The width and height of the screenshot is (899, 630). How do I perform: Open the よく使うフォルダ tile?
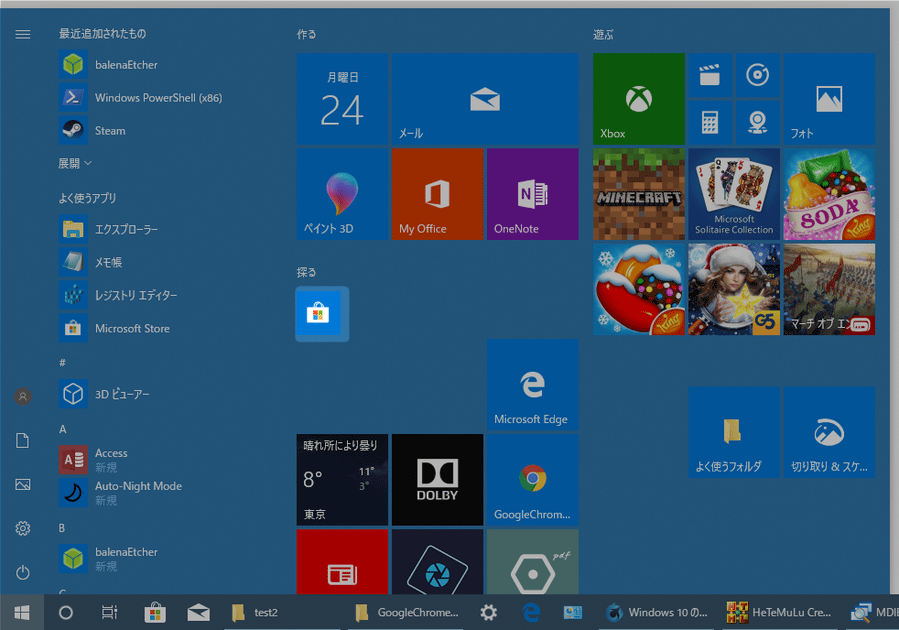[x=734, y=432]
